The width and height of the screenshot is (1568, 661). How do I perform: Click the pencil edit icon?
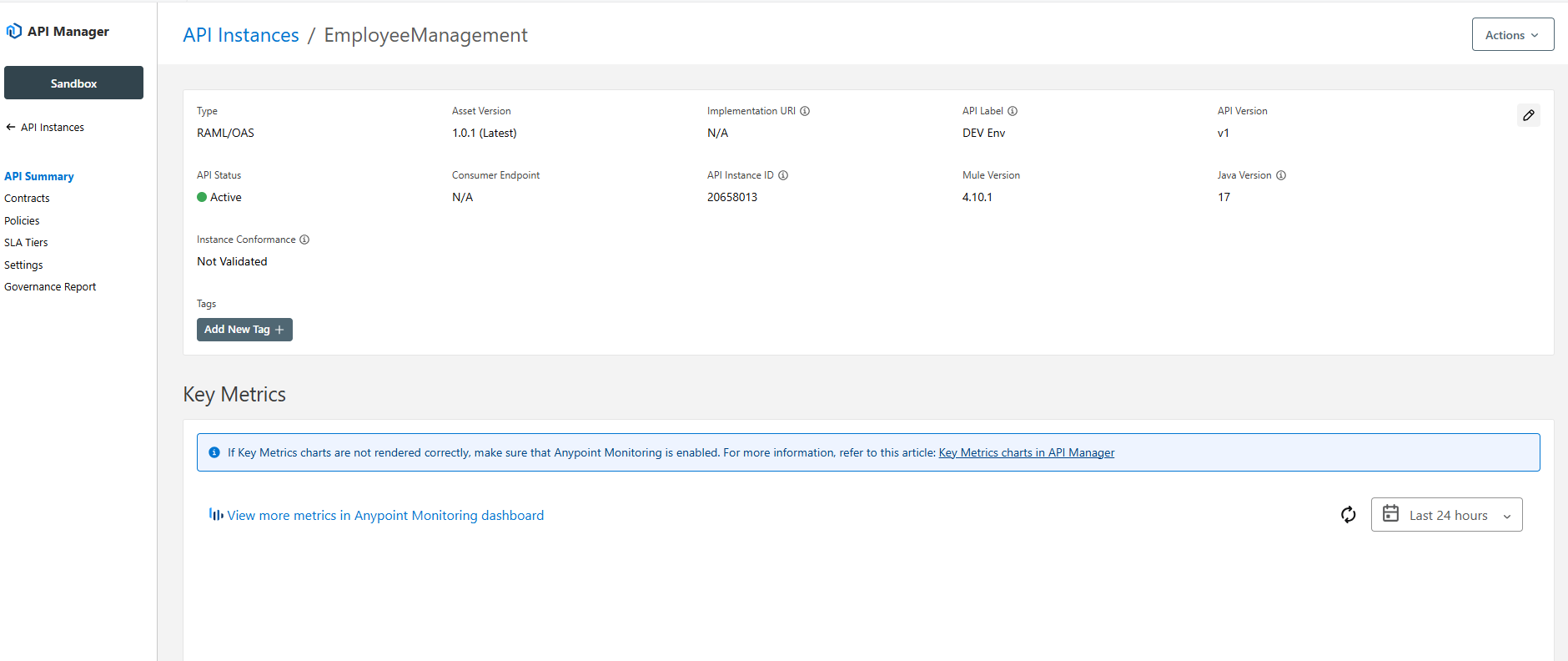coord(1528,116)
